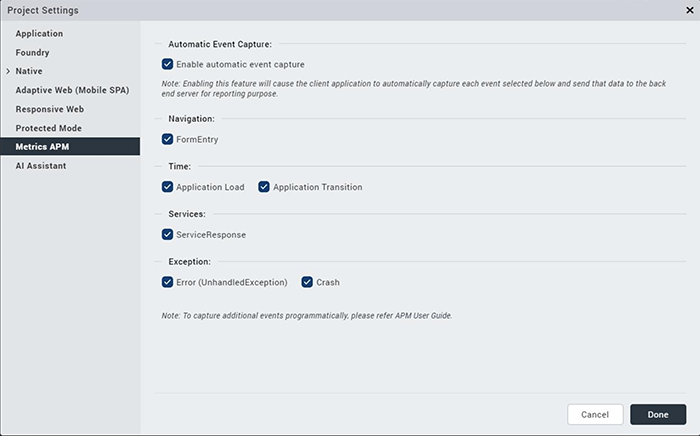Uncheck the FormEntry navigation checkbox
The height and width of the screenshot is (436, 700).
(167, 140)
